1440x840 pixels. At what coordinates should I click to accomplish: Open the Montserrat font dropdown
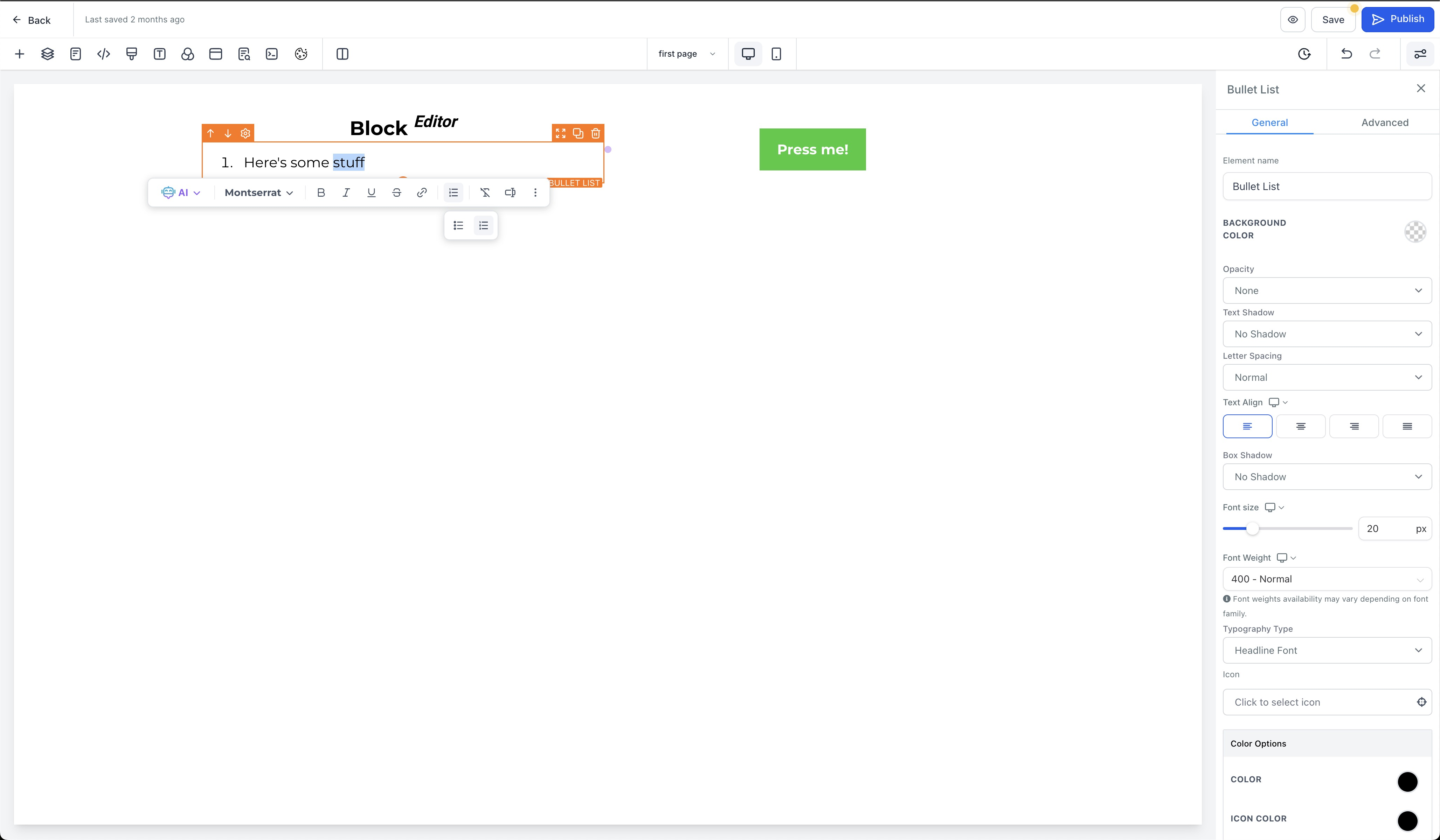pos(259,192)
